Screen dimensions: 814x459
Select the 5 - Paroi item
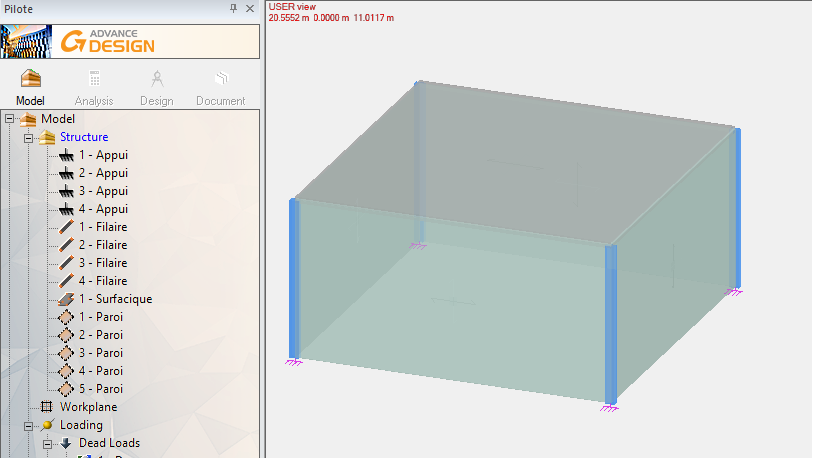(x=101, y=389)
